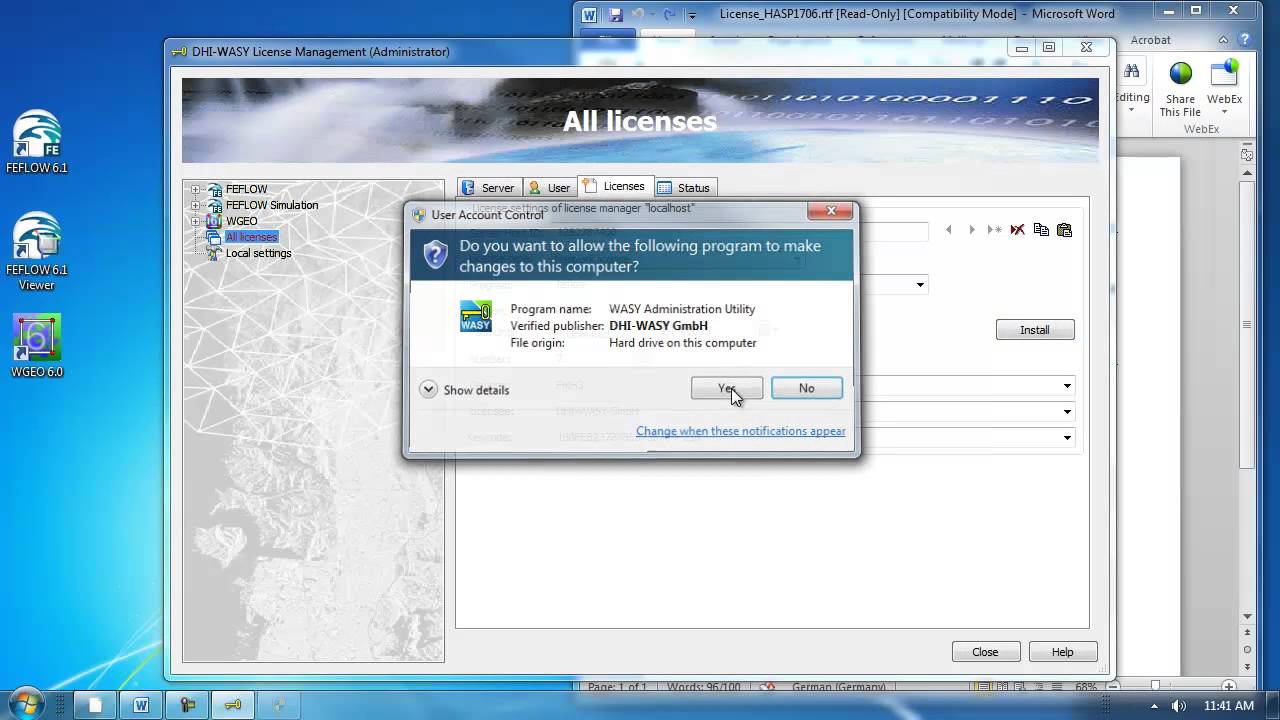Screen dimensions: 1280x720
Task: Open the FEFLOW 6.1 Viewer desktop shortcut
Action: pyautogui.click(x=37, y=252)
